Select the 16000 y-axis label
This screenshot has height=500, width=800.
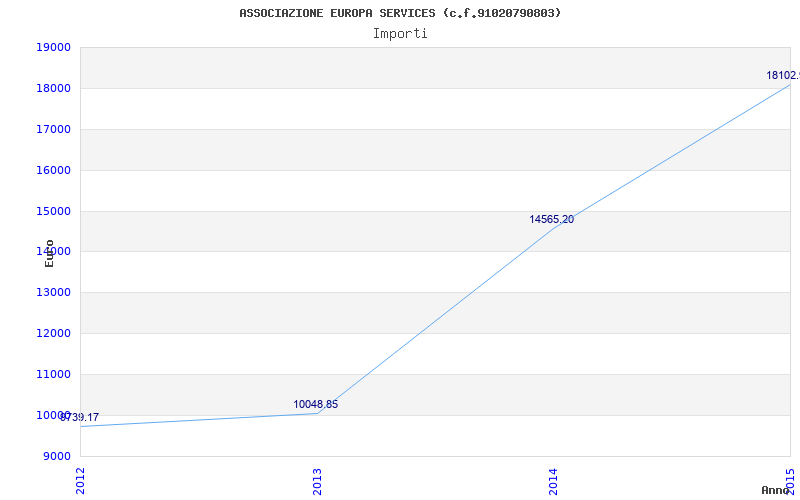(x=53, y=170)
